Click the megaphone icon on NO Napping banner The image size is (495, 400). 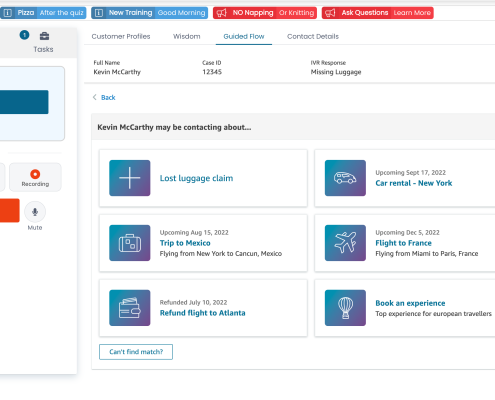(x=222, y=13)
